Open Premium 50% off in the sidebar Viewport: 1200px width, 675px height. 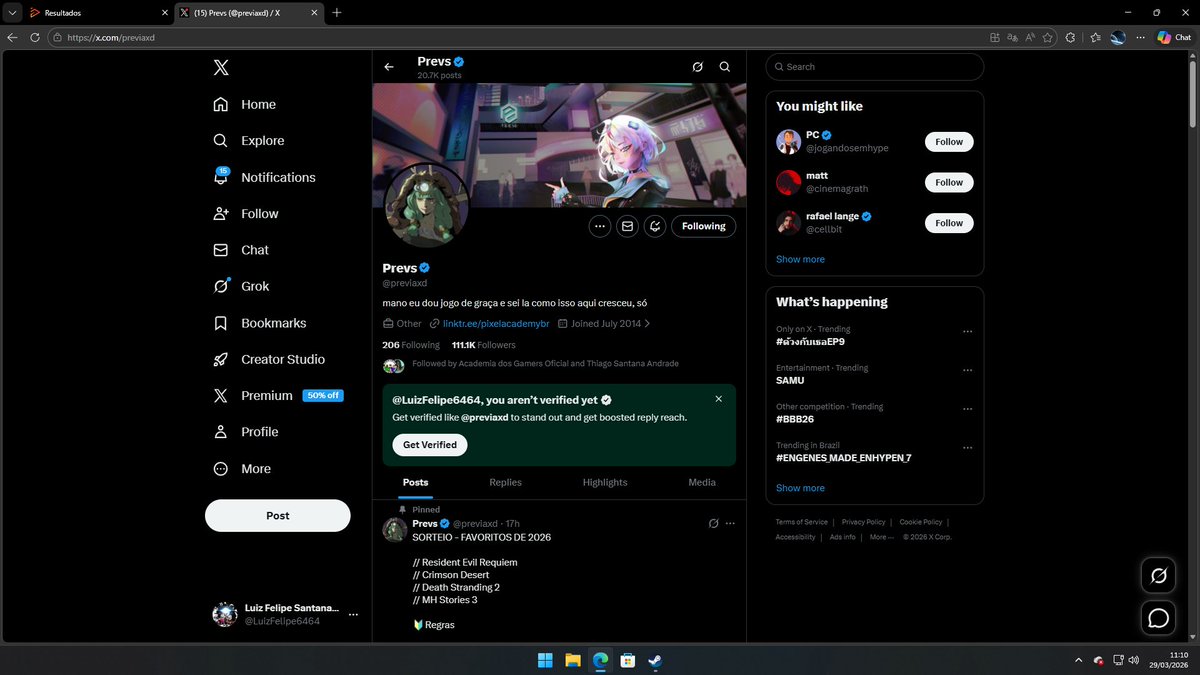pyautogui.click(x=278, y=395)
